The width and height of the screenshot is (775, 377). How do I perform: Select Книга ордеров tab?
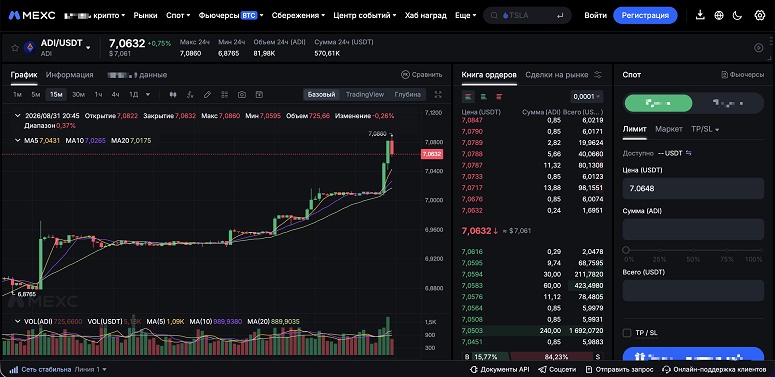click(x=489, y=75)
